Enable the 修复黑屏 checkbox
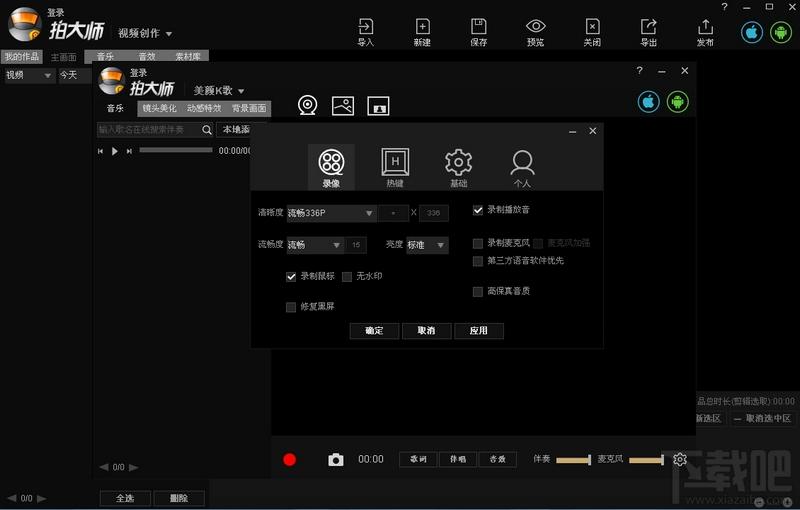Screen dimensions: 800x510 291,307
